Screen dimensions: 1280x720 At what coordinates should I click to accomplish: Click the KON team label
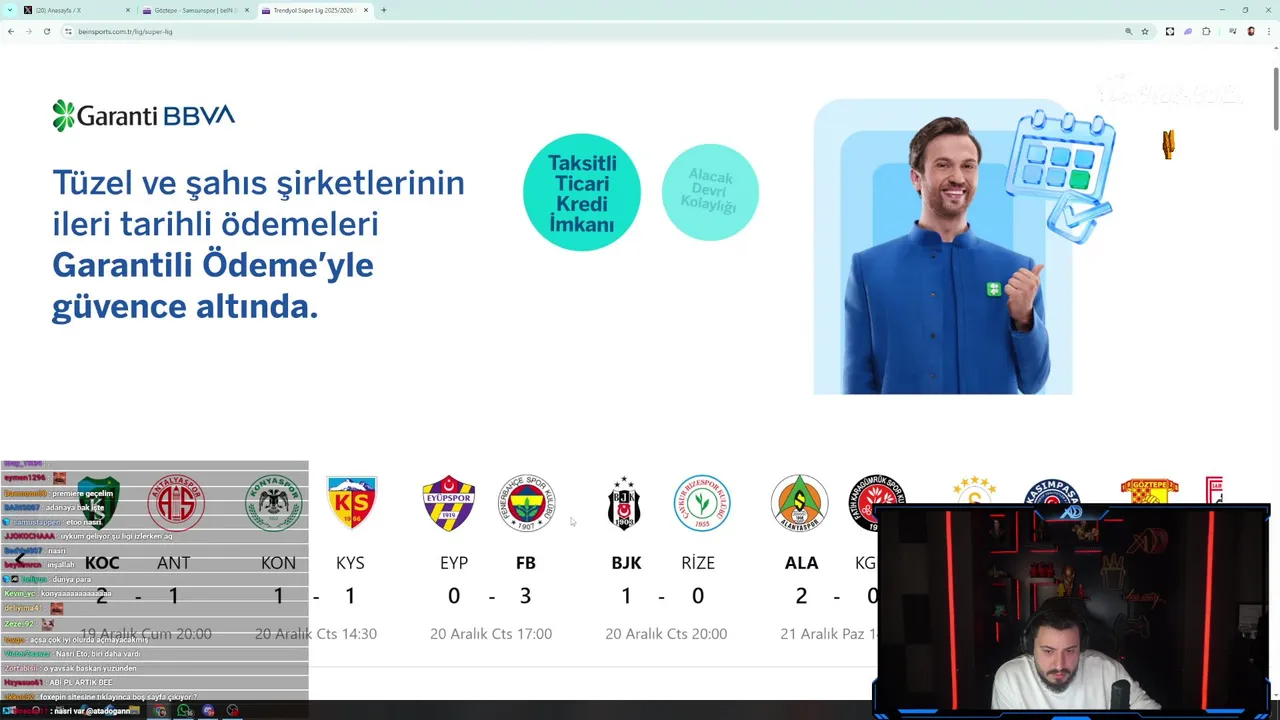[278, 563]
